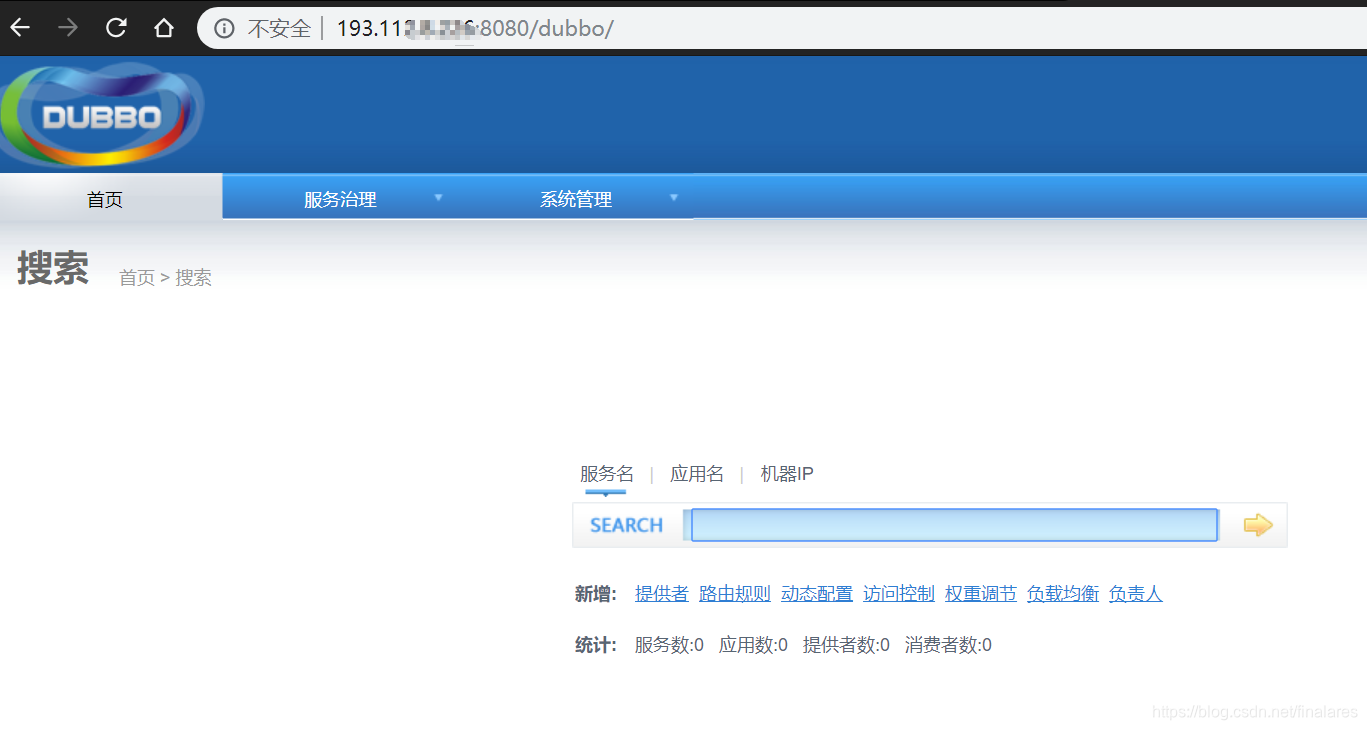Click the address bar URL
The width and height of the screenshot is (1367, 730).
[475, 28]
